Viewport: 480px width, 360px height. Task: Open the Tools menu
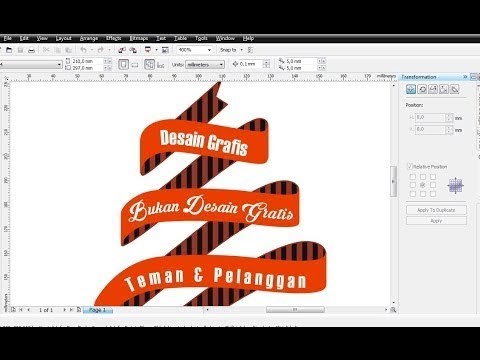[201, 38]
